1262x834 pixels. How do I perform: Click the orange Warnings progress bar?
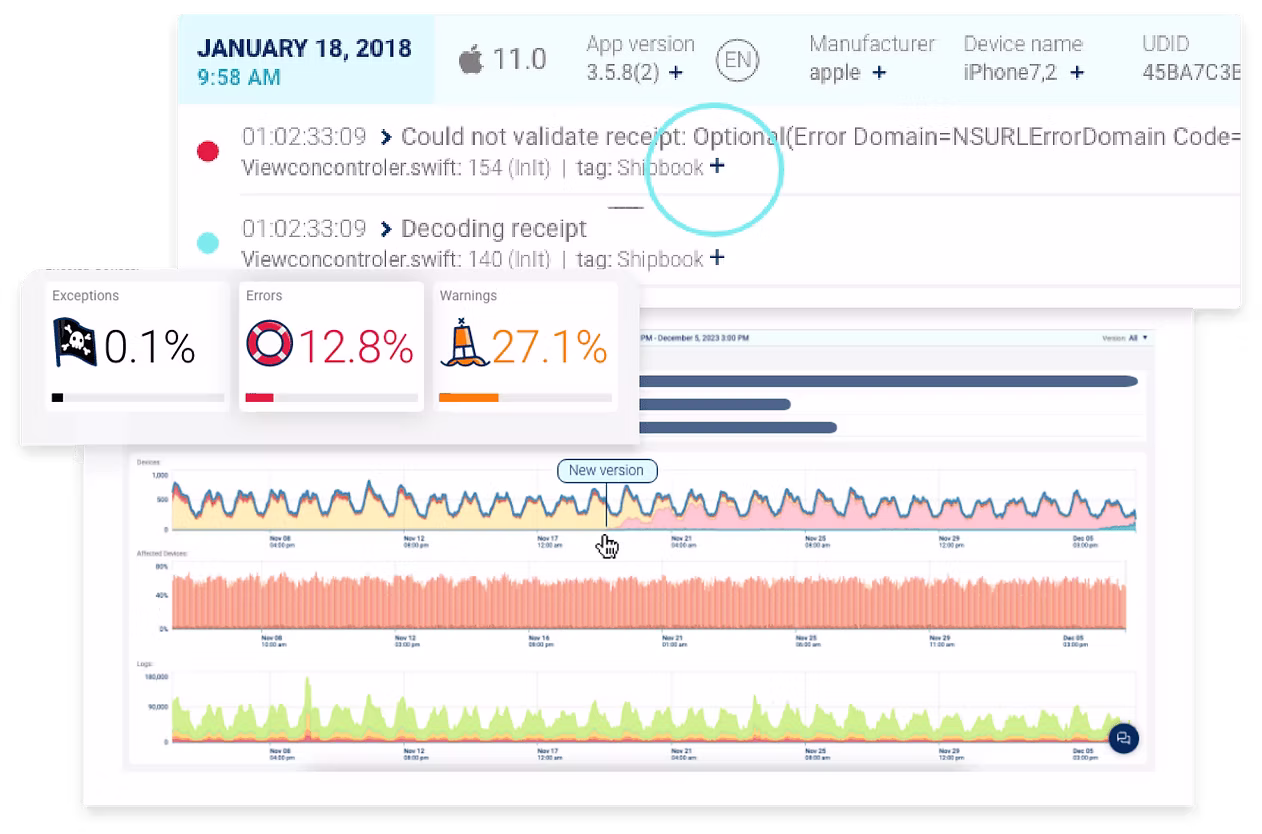(x=471, y=398)
